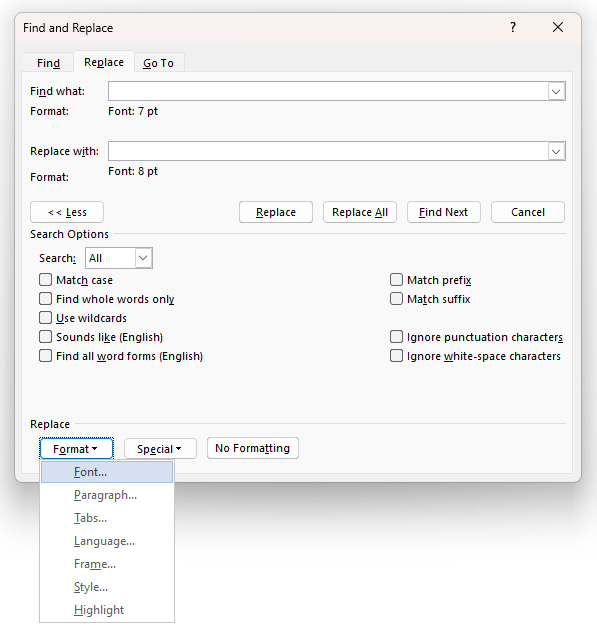Open the Special dropdown button
The height and width of the screenshot is (627, 597).
click(x=160, y=449)
